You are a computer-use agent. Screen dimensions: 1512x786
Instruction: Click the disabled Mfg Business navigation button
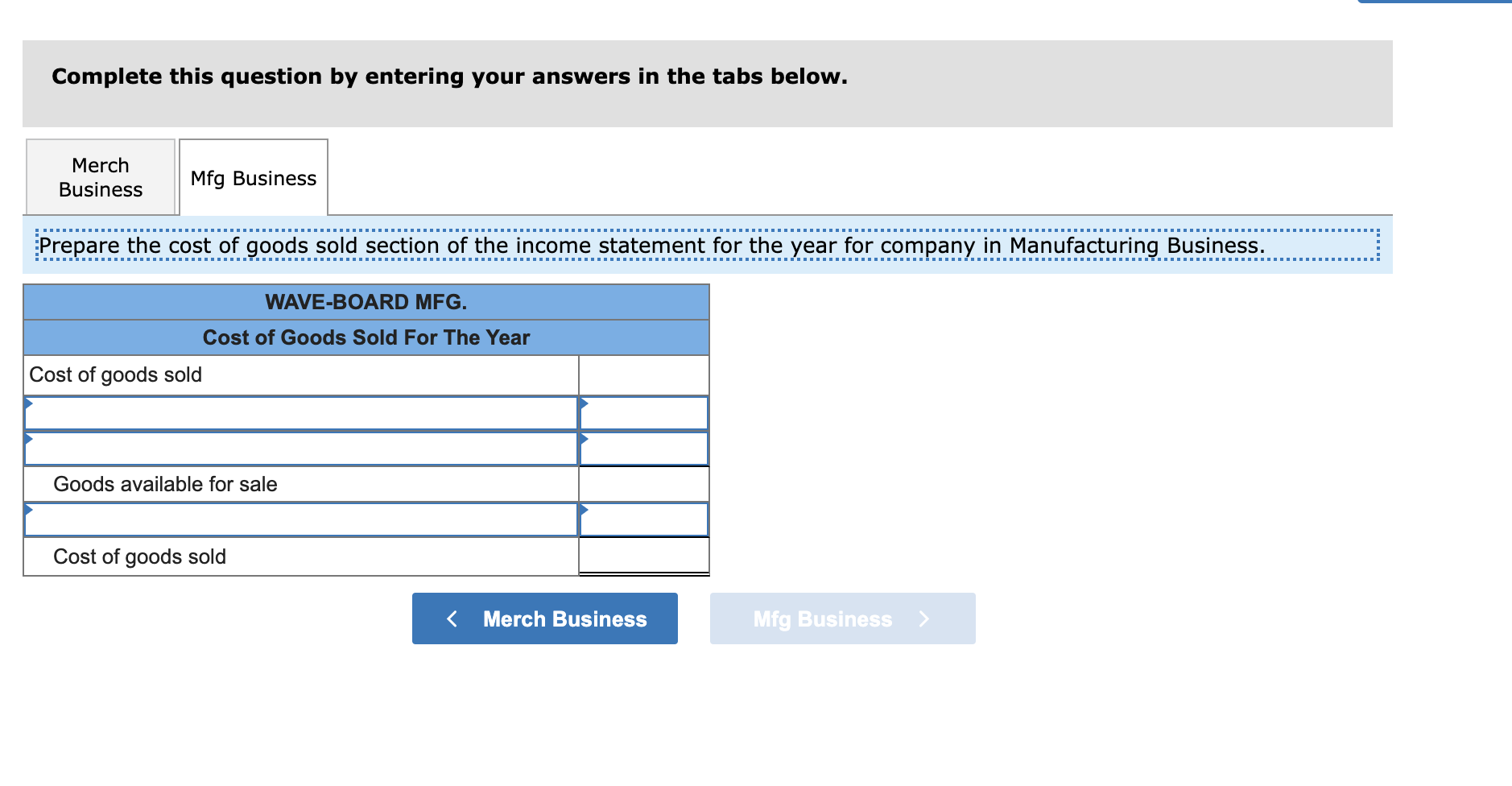click(842, 618)
